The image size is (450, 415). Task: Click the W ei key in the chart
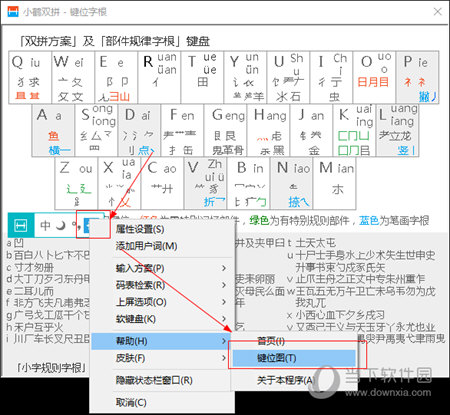73,77
